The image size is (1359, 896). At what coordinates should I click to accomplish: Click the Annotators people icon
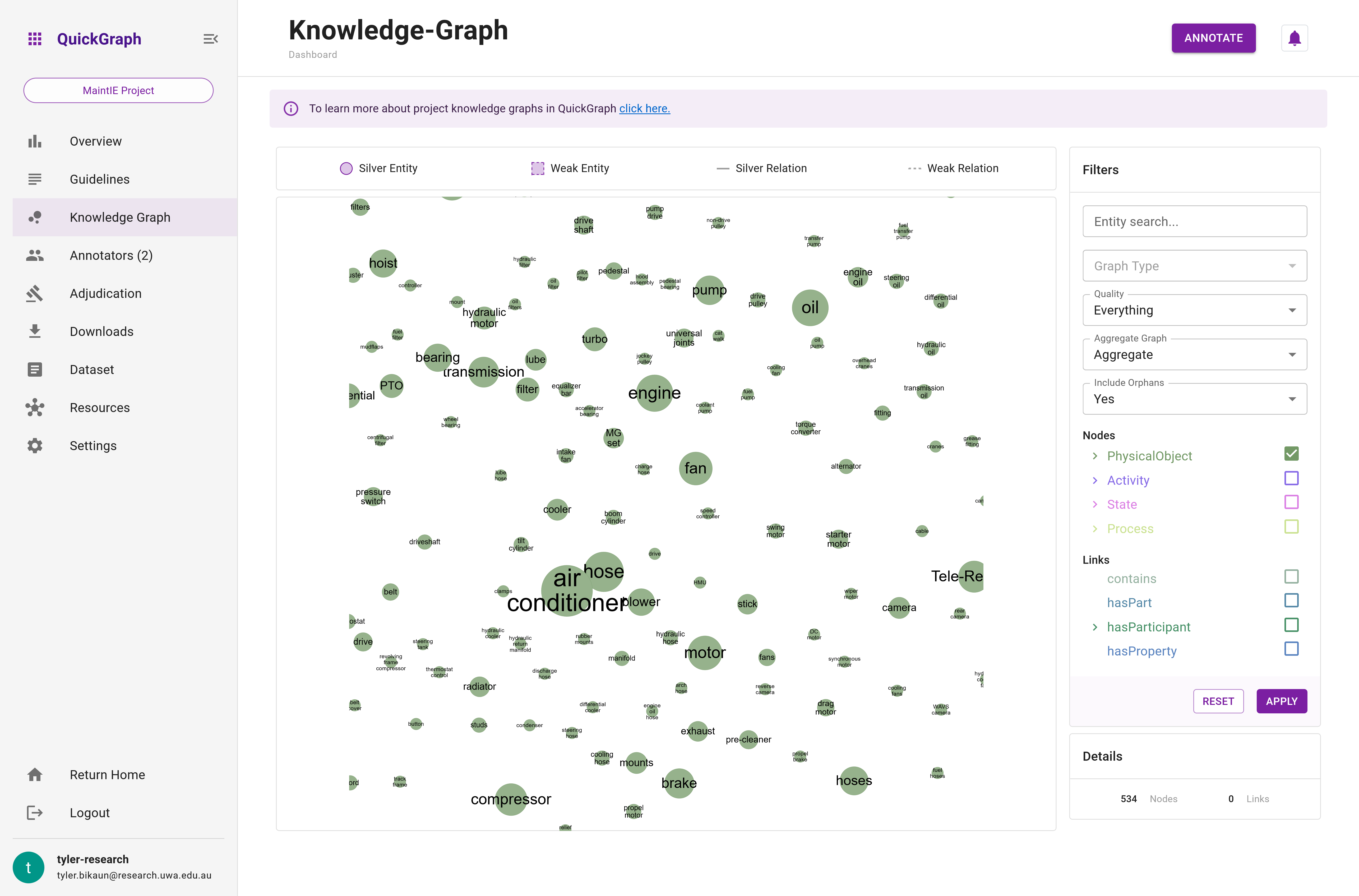click(x=35, y=255)
